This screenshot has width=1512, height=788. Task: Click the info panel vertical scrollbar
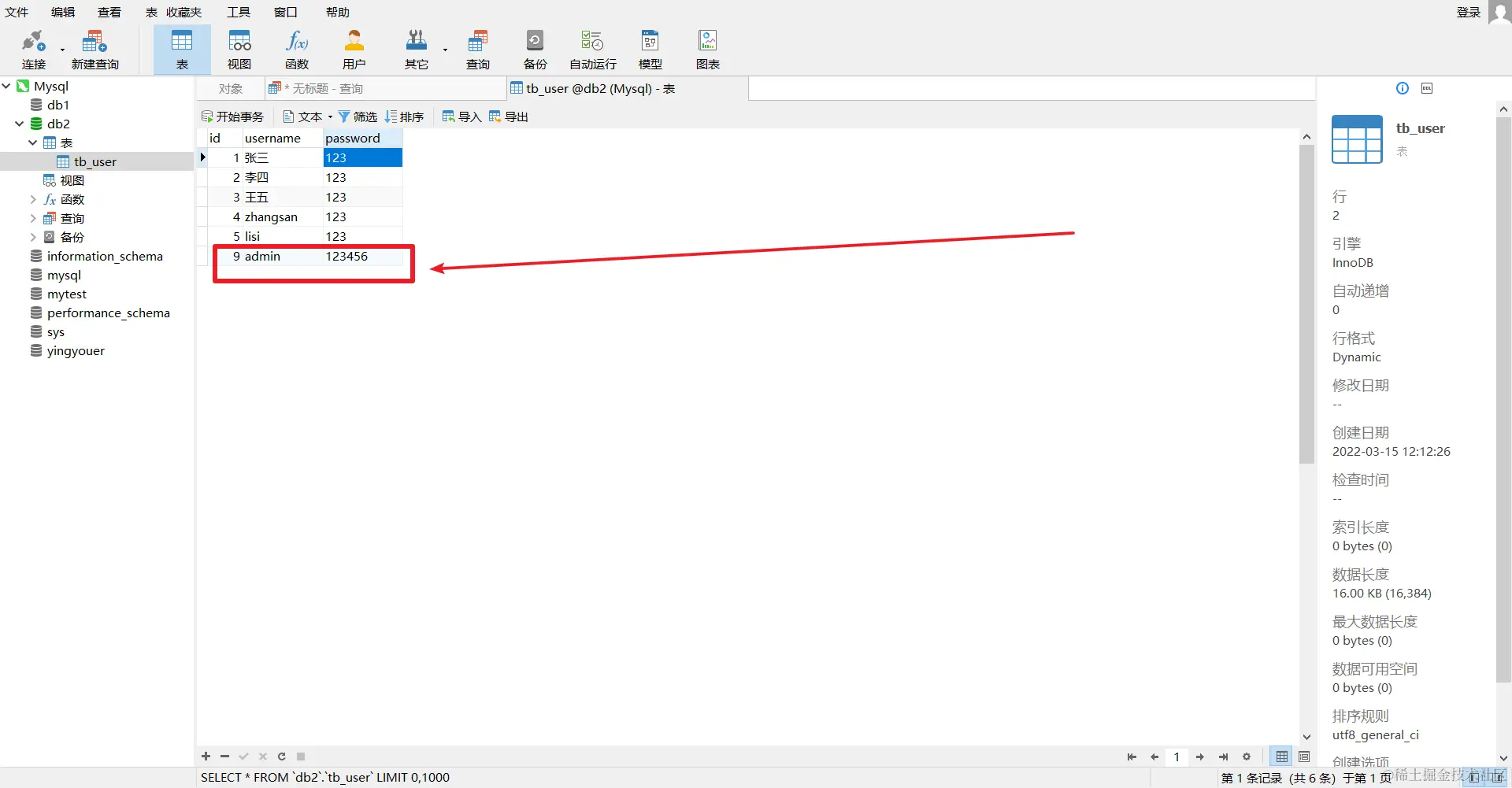pyautogui.click(x=1503, y=400)
